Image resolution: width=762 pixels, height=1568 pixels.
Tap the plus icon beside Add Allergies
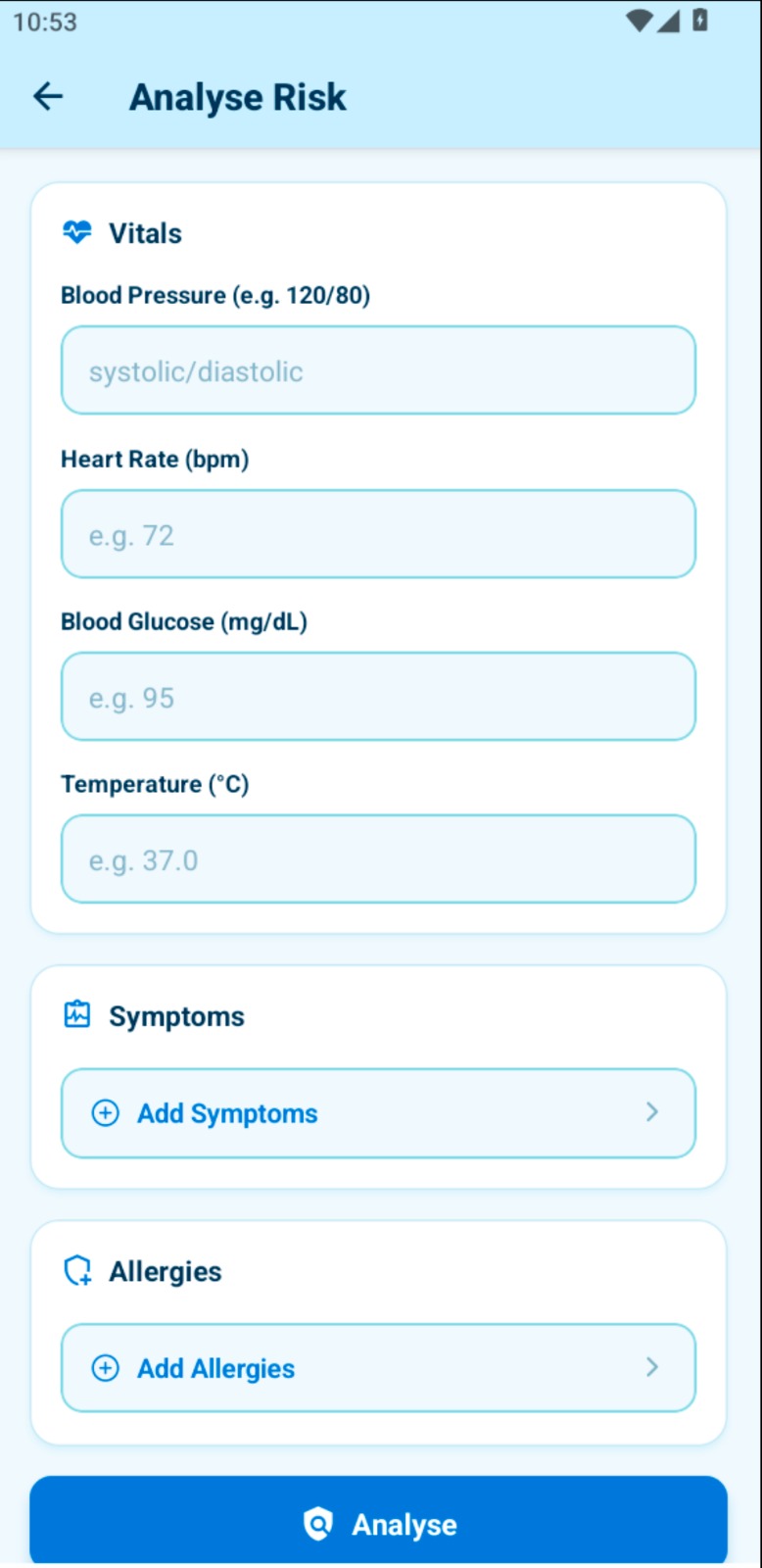tap(105, 1367)
